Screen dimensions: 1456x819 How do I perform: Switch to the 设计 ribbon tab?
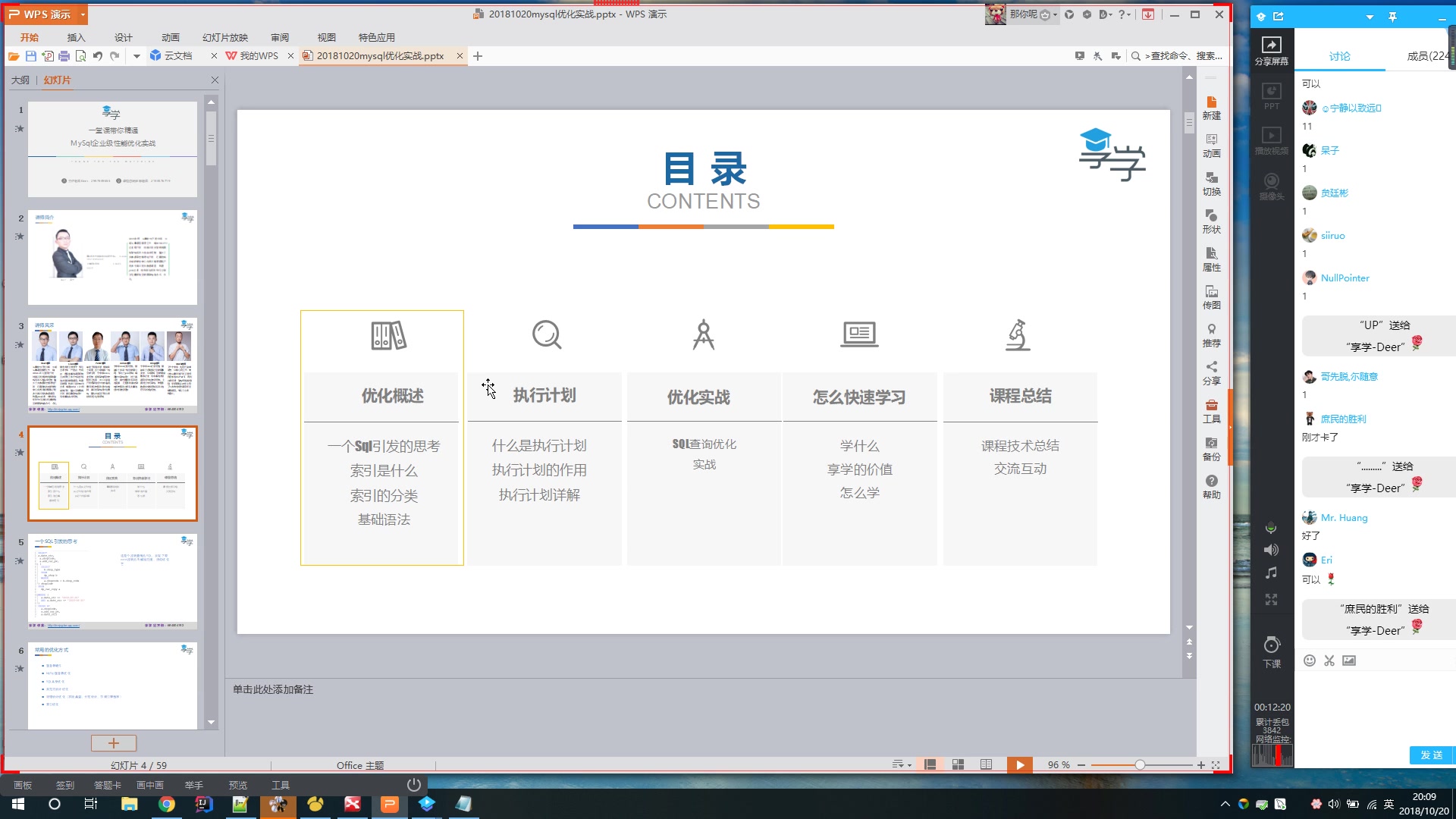[x=123, y=37]
